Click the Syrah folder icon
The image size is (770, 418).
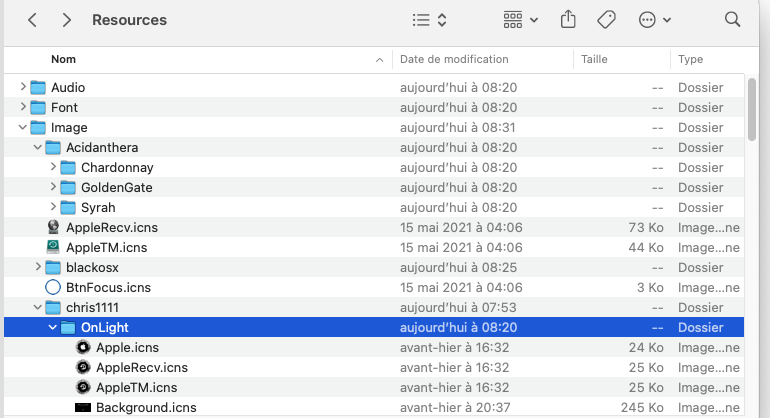point(68,208)
